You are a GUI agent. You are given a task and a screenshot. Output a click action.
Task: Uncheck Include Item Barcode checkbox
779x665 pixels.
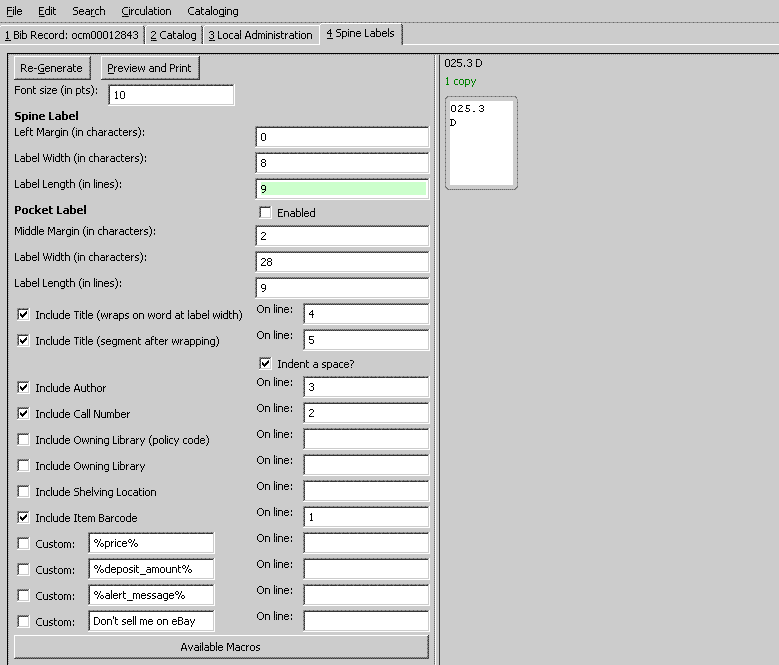tap(24, 518)
